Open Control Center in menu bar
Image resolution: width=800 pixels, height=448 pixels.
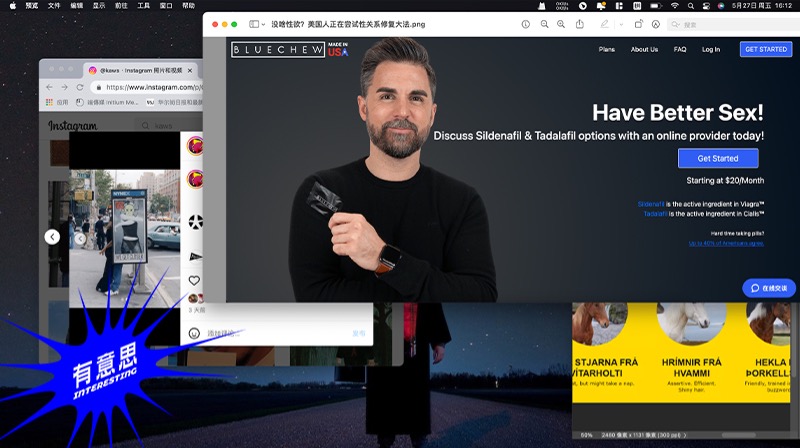click(706, 6)
